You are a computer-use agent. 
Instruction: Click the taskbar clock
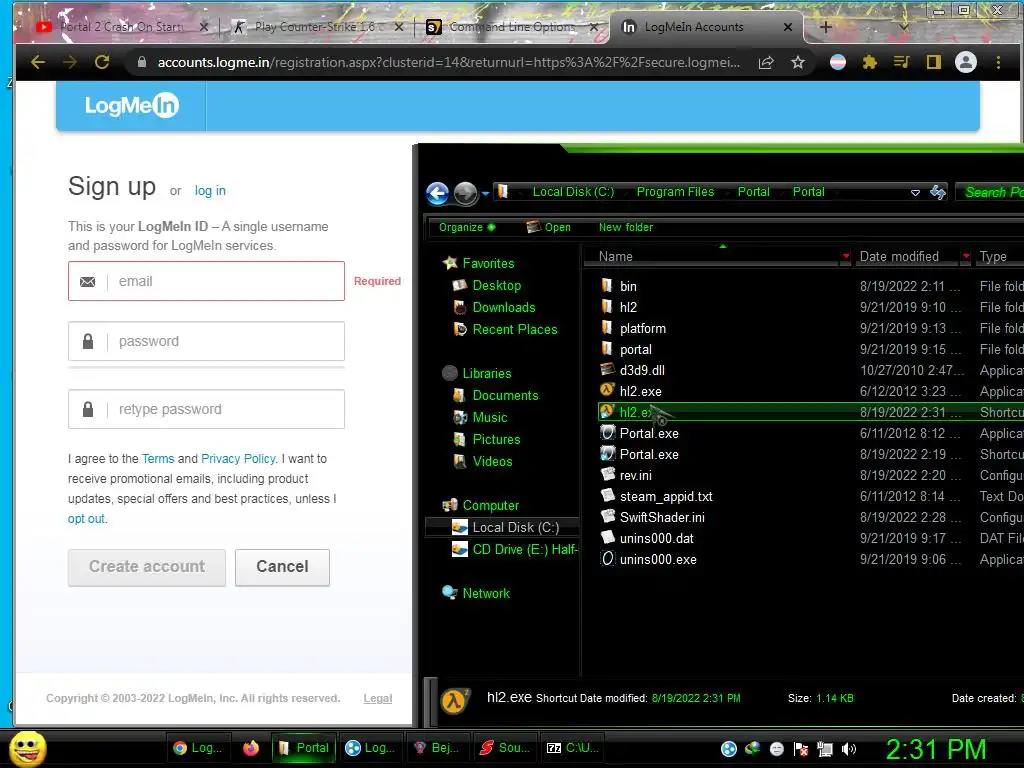pos(936,749)
